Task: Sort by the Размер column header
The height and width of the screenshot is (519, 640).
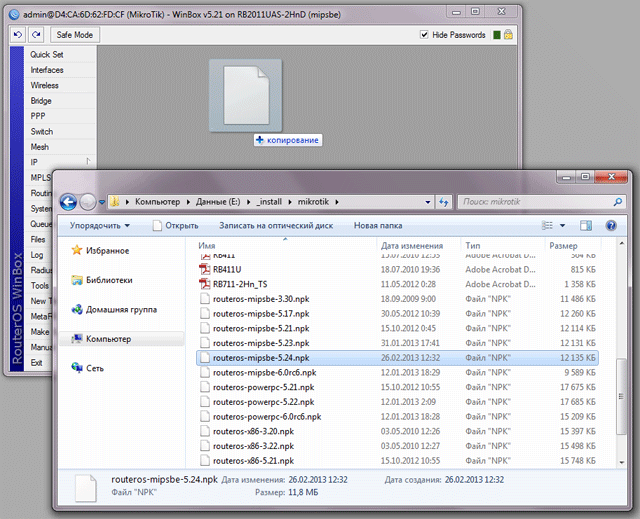Action: [x=563, y=246]
